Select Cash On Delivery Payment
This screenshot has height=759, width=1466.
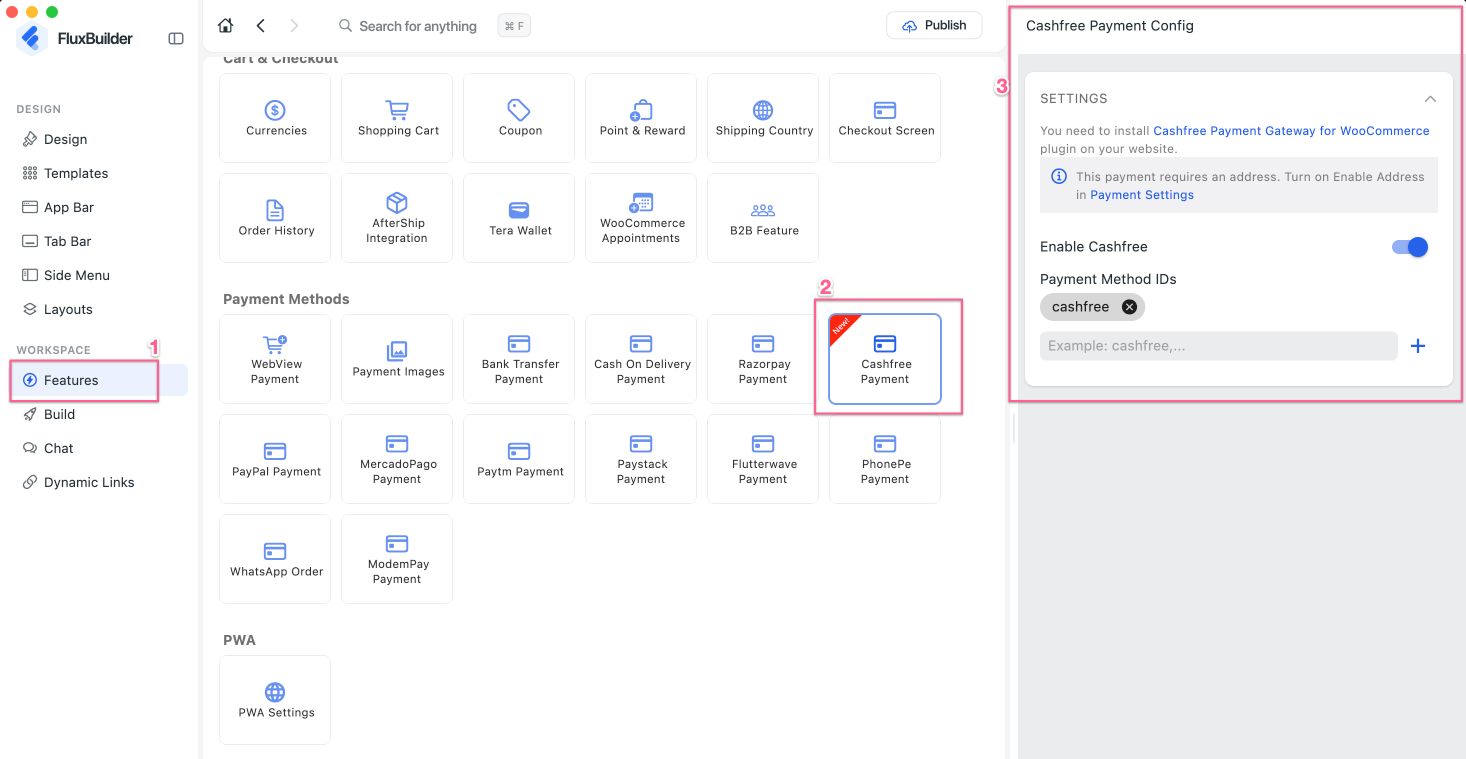[x=641, y=359]
